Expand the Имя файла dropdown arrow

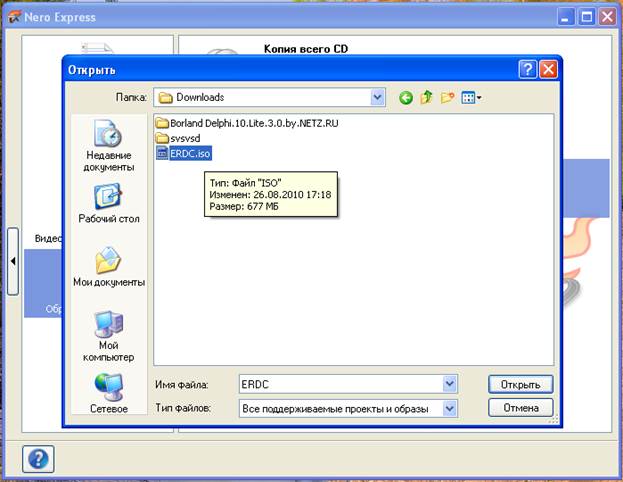(x=449, y=384)
